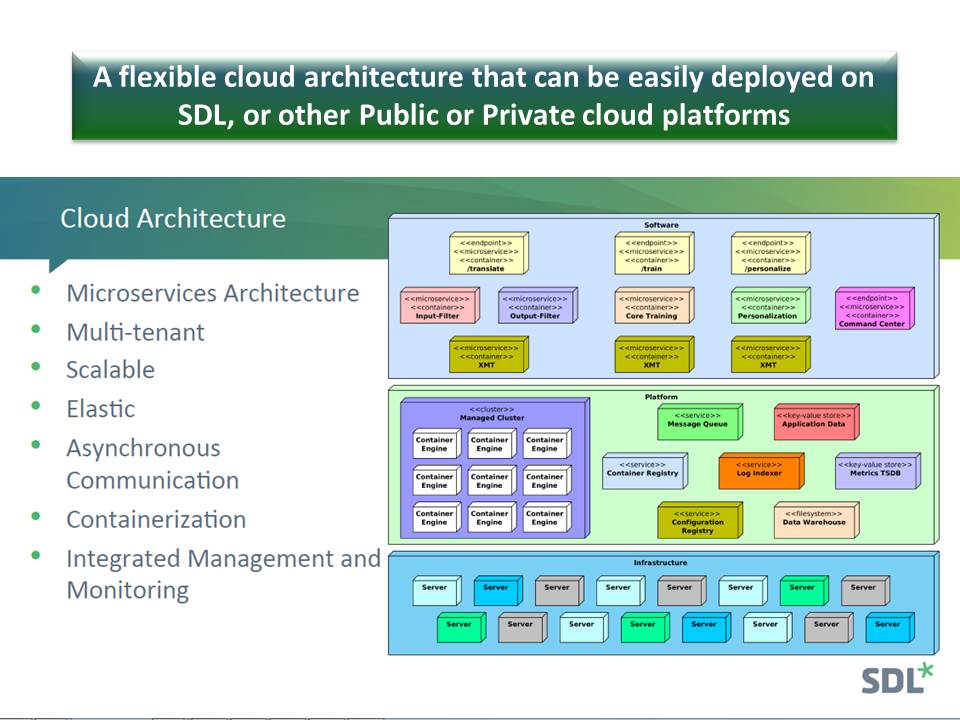Click the Input-Filter microservice box
960x720 pixels.
pos(438,305)
